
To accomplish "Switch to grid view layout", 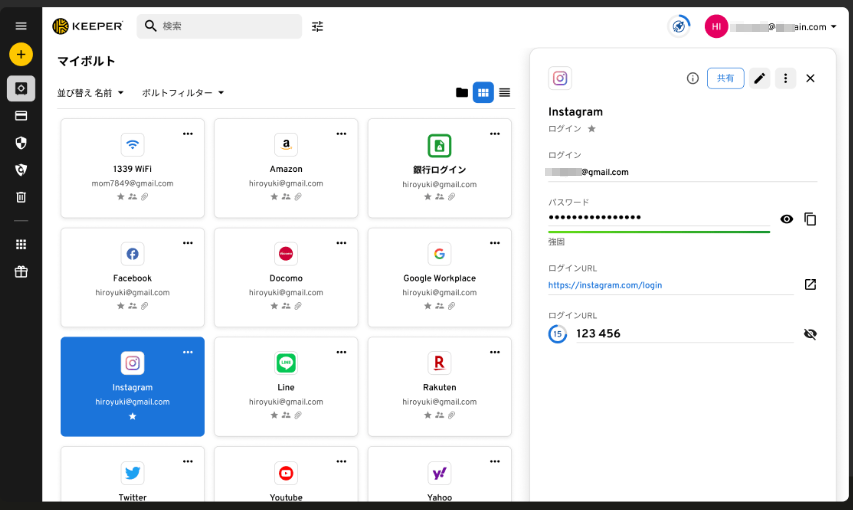I will click(x=483, y=92).
